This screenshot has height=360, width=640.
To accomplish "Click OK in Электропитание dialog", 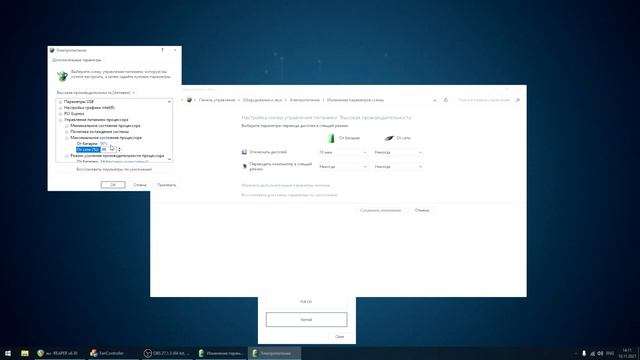I will click(x=113, y=185).
